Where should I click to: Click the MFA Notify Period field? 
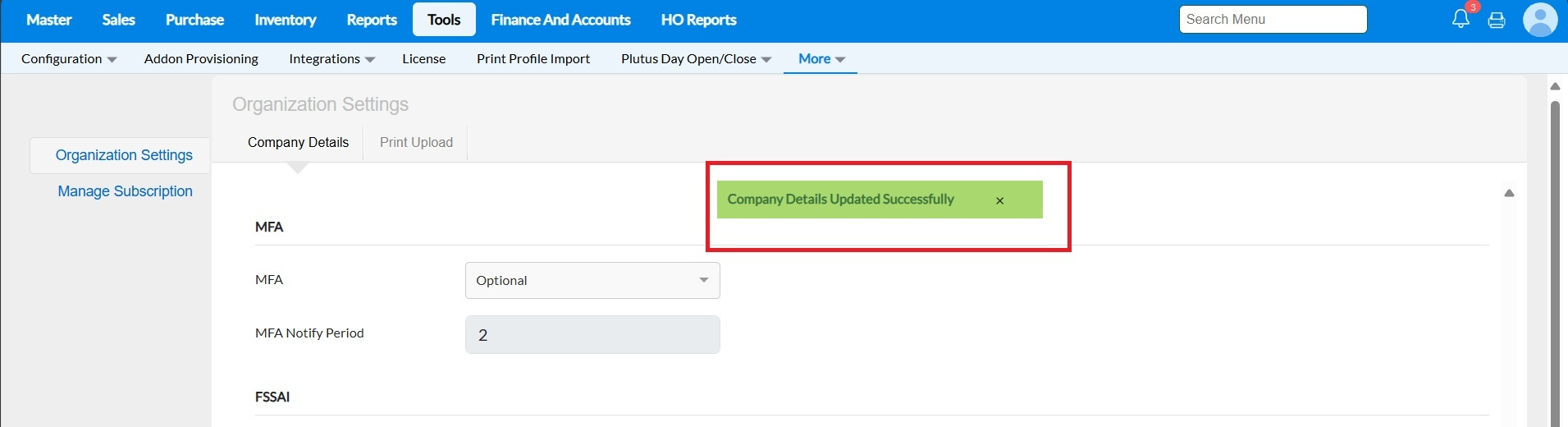click(592, 335)
